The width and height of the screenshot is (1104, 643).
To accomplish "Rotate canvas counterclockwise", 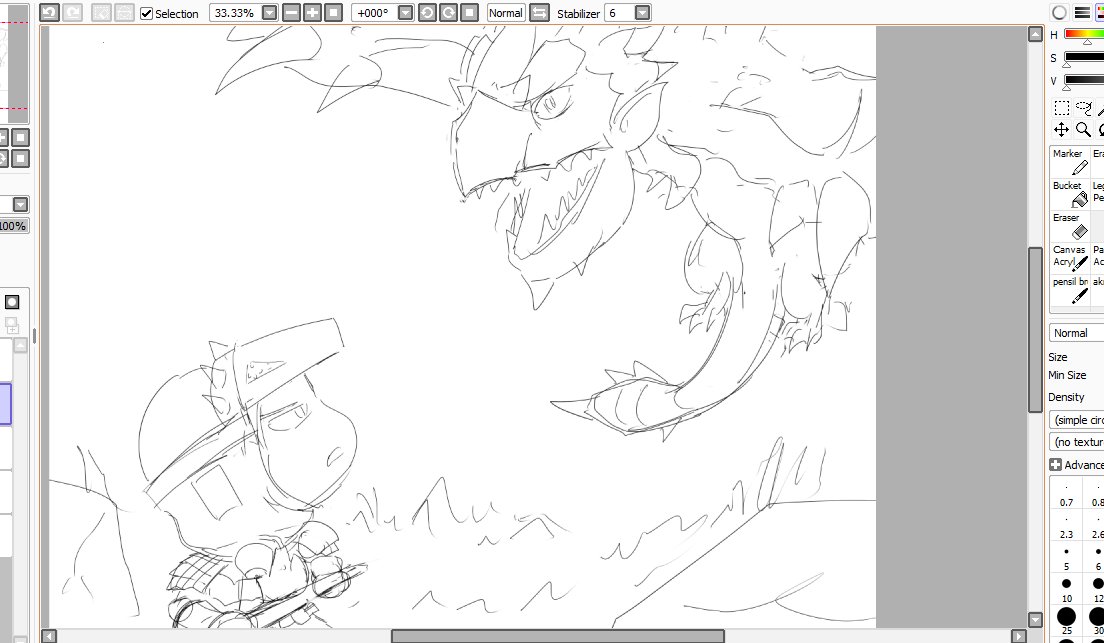I will coord(427,13).
